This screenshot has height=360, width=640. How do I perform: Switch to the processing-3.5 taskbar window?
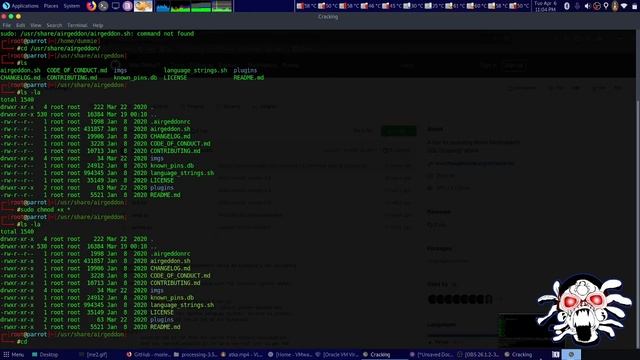tap(195, 355)
